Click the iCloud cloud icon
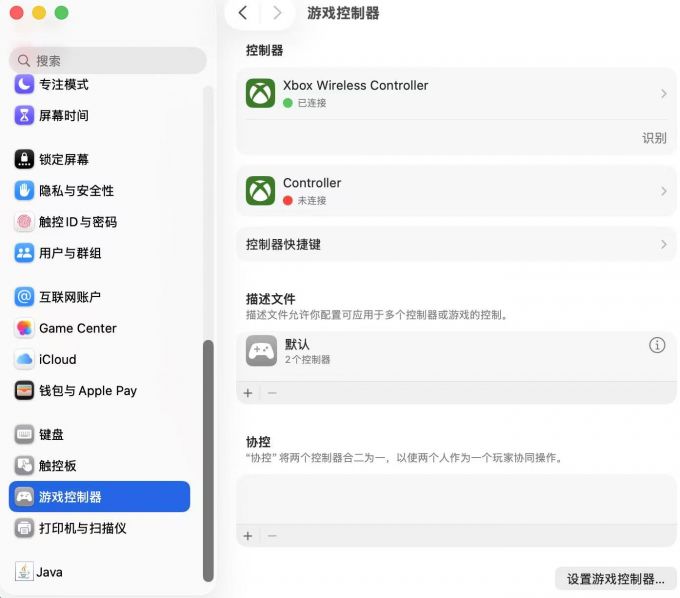This screenshot has width=680, height=598. click(x=24, y=359)
